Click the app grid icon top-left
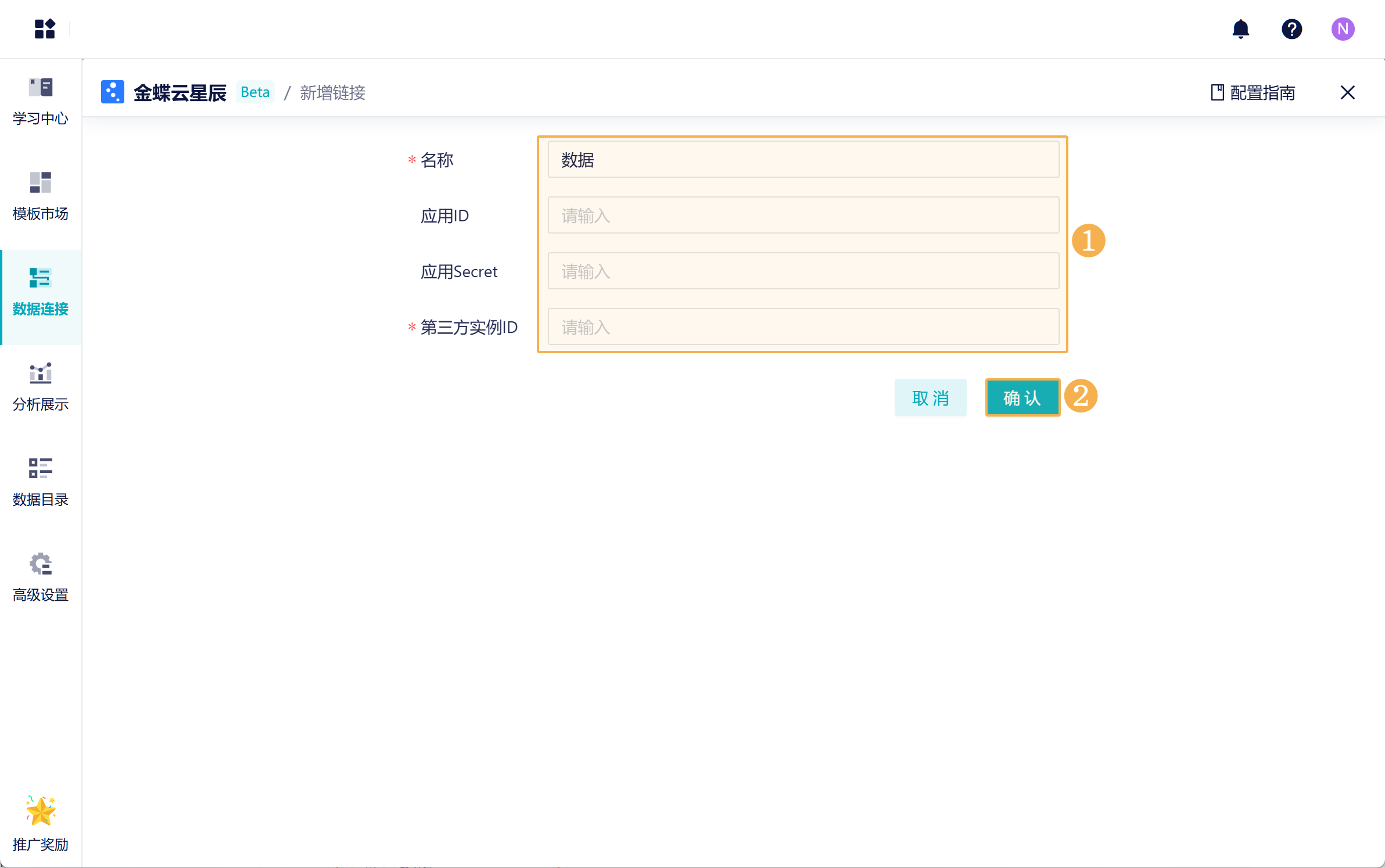Viewport: 1385px width, 868px height. pos(45,28)
